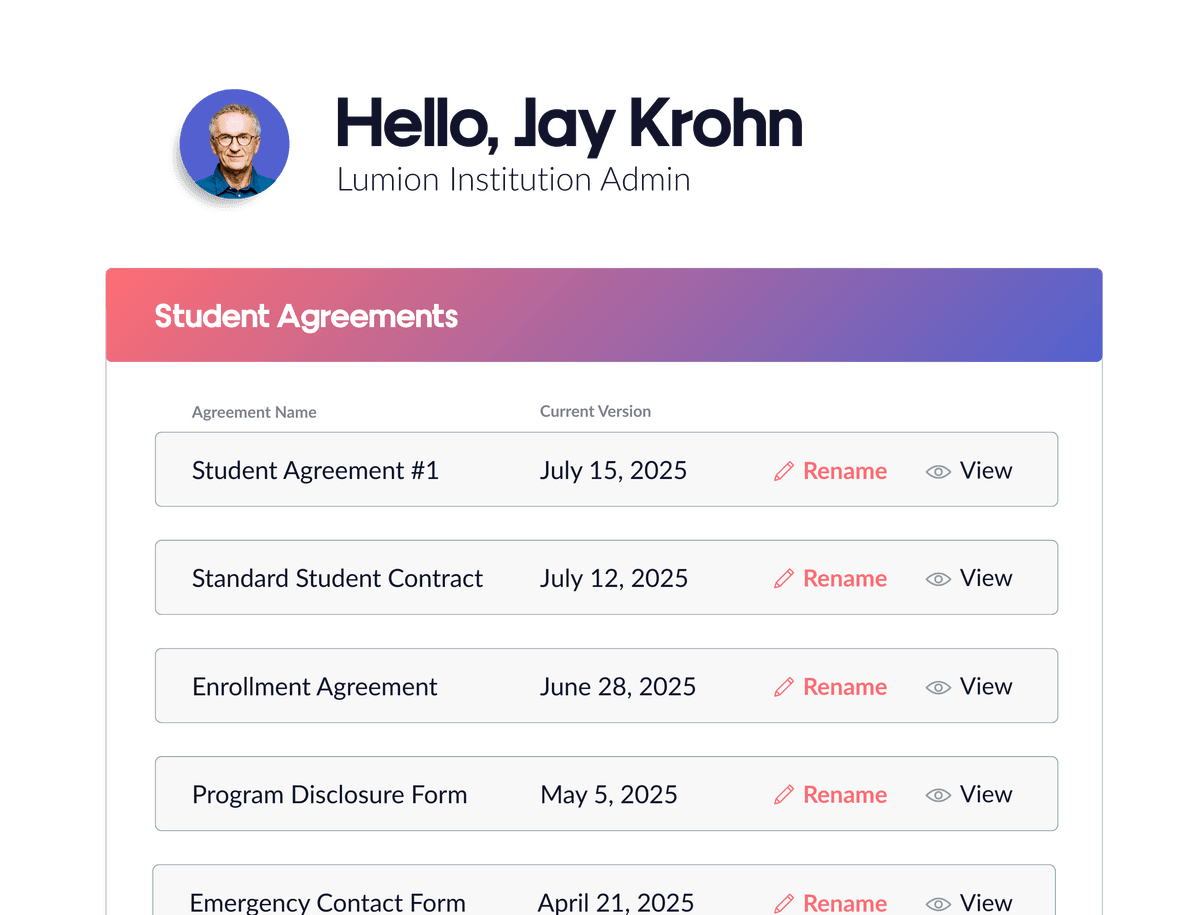Image resolution: width=1200 pixels, height=915 pixels.
Task: Click the Current Version column header
Action: [595, 411]
